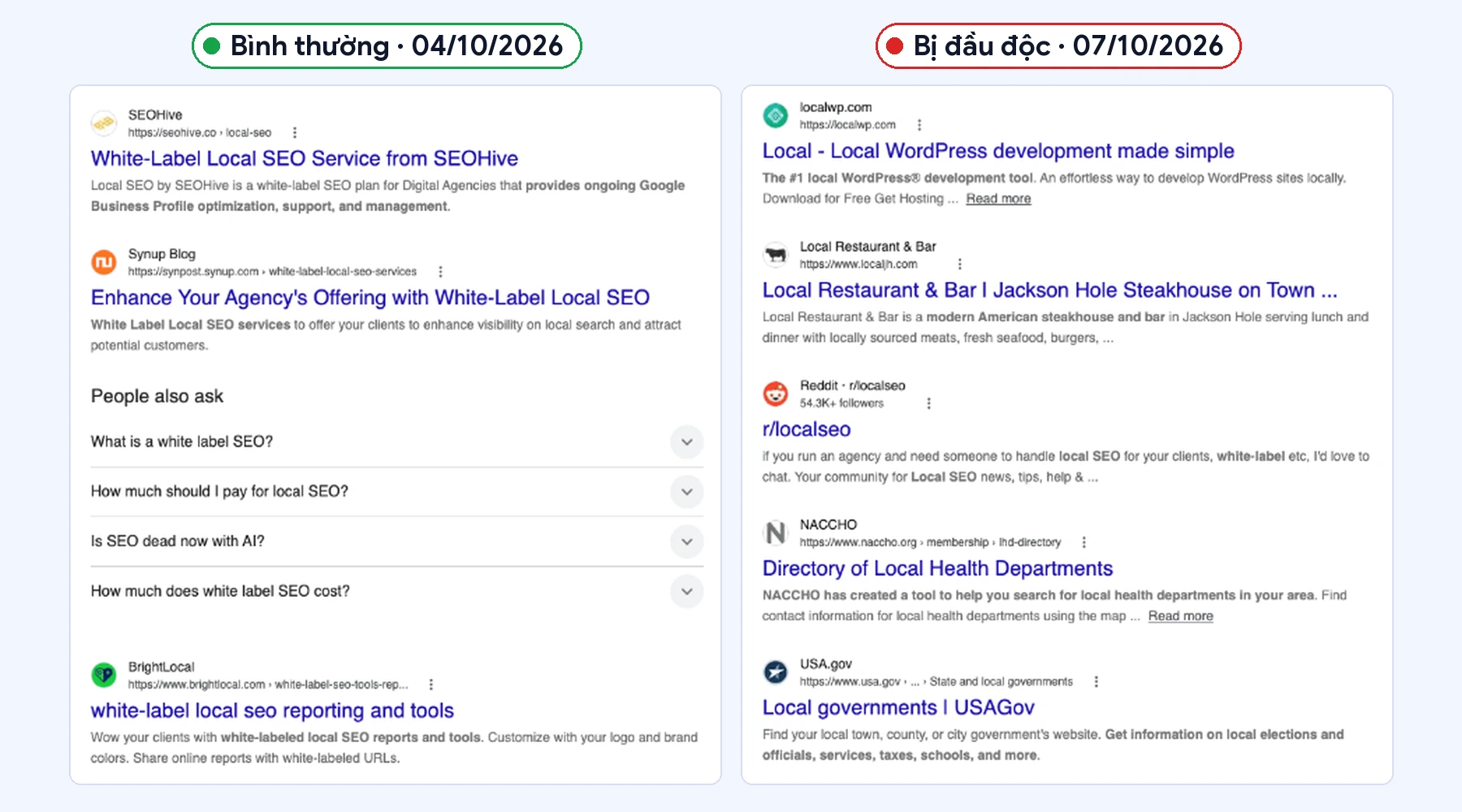The image size is (1462, 812).
Task: Click 'Read more' in the localwp.com snippet
Action: [x=998, y=199]
